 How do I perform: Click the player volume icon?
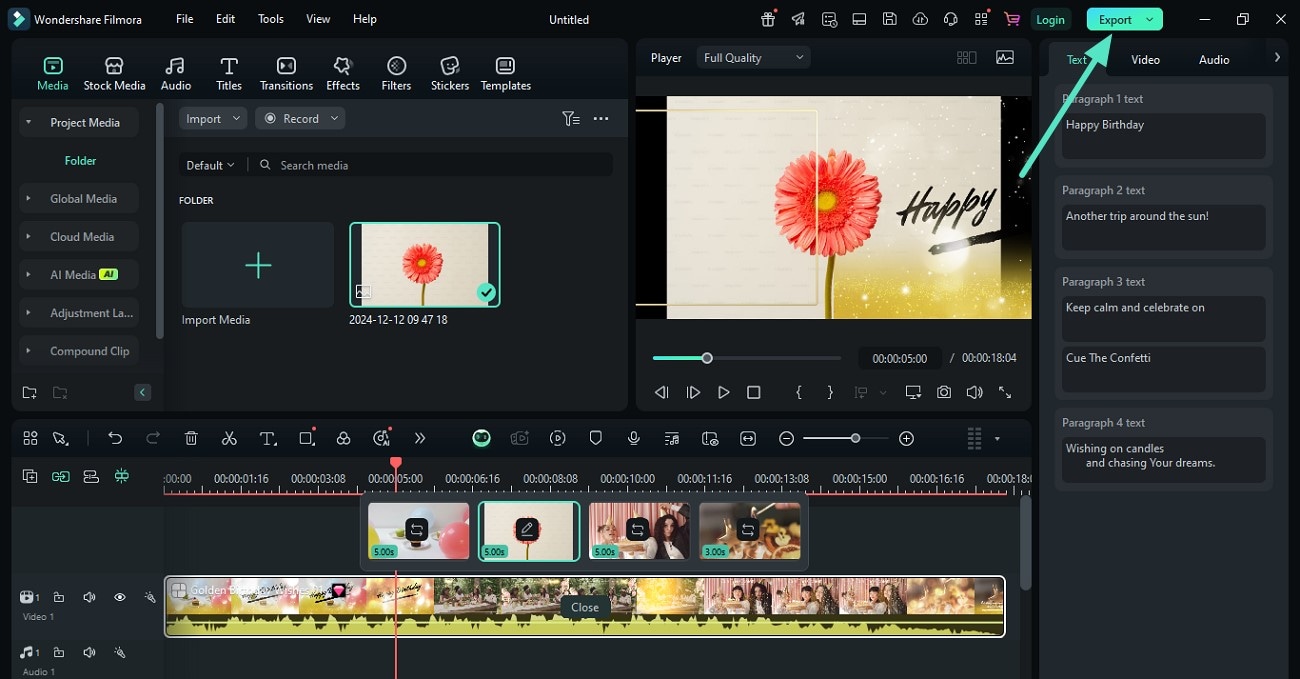click(974, 393)
